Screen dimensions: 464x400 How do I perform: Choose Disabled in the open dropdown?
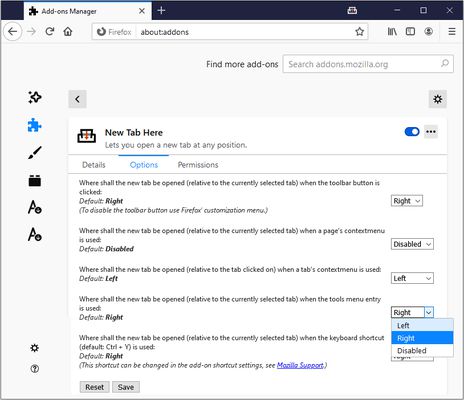[422, 351]
